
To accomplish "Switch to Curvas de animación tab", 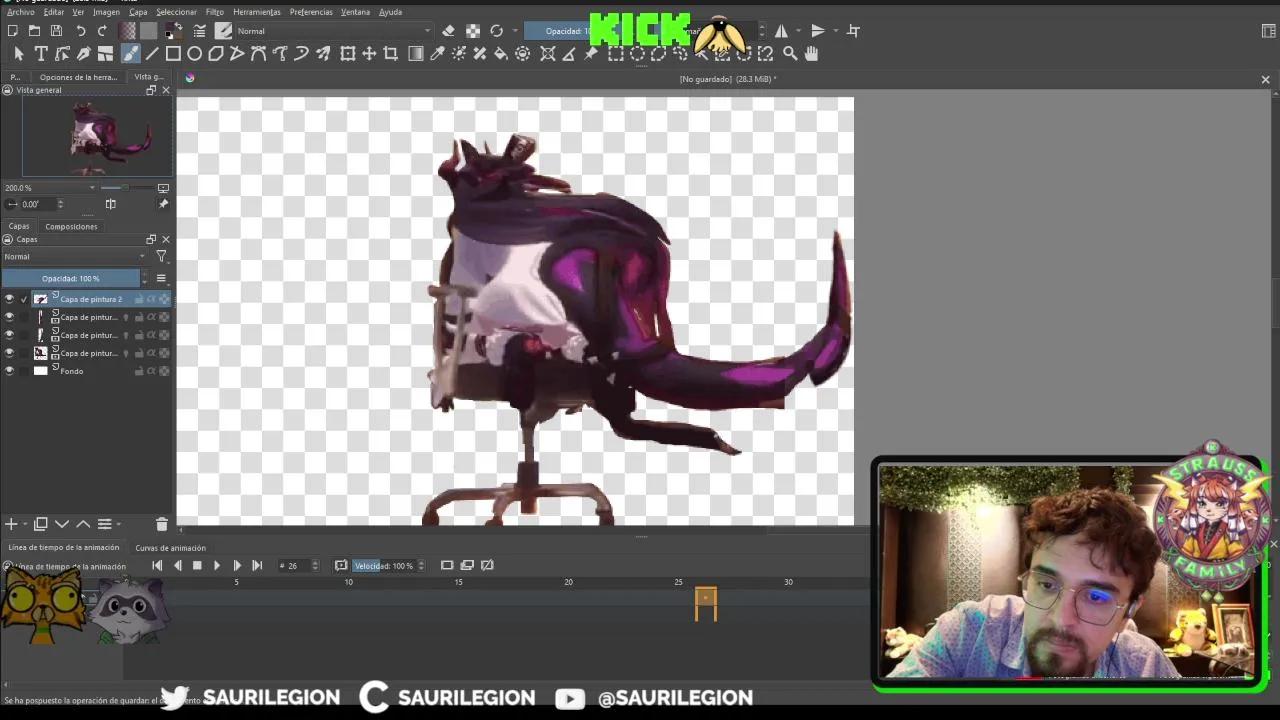I will point(171,548).
